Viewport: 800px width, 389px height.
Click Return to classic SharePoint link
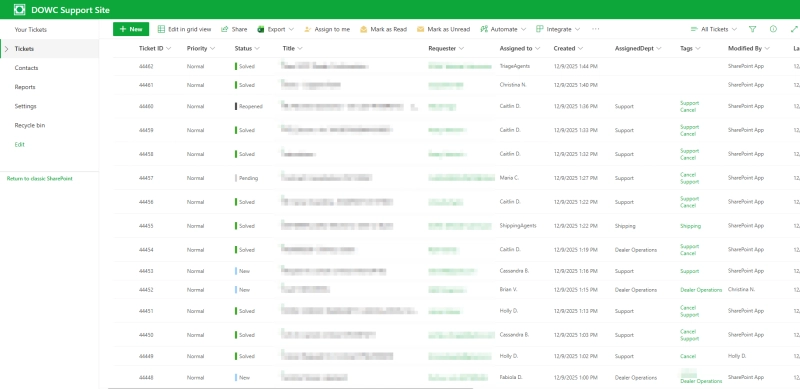(x=40, y=179)
